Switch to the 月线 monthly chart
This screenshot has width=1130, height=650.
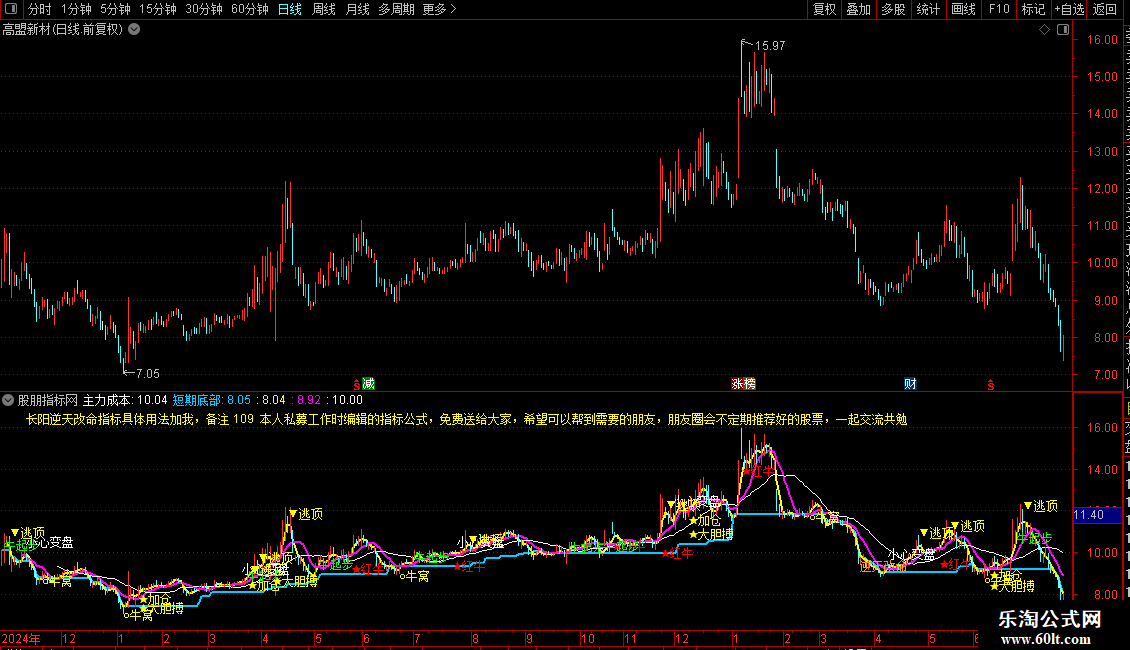tap(357, 9)
